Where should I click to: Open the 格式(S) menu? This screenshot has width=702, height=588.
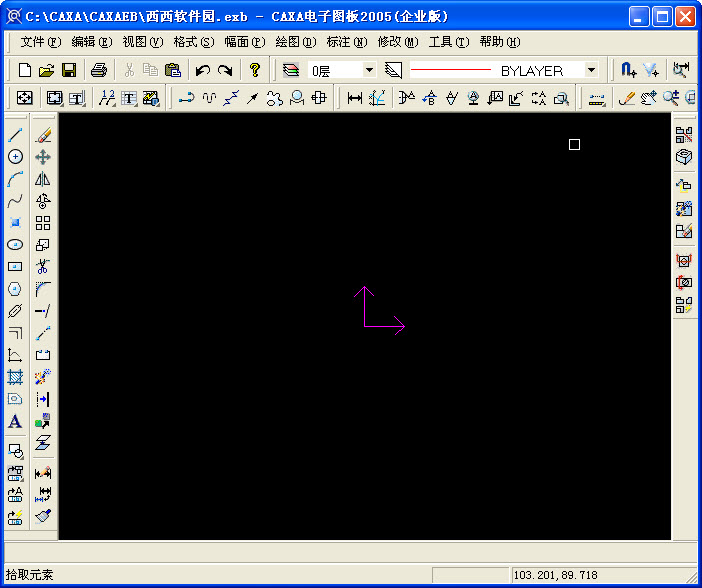[x=194, y=42]
